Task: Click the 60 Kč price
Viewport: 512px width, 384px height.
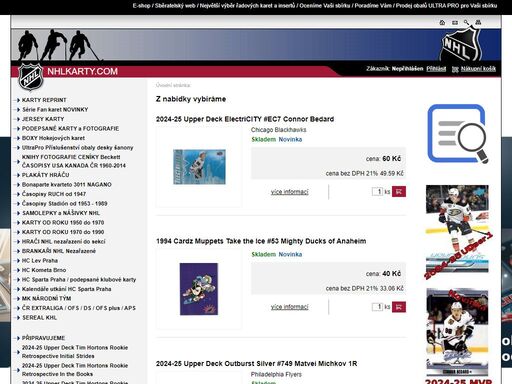Action: click(392, 159)
